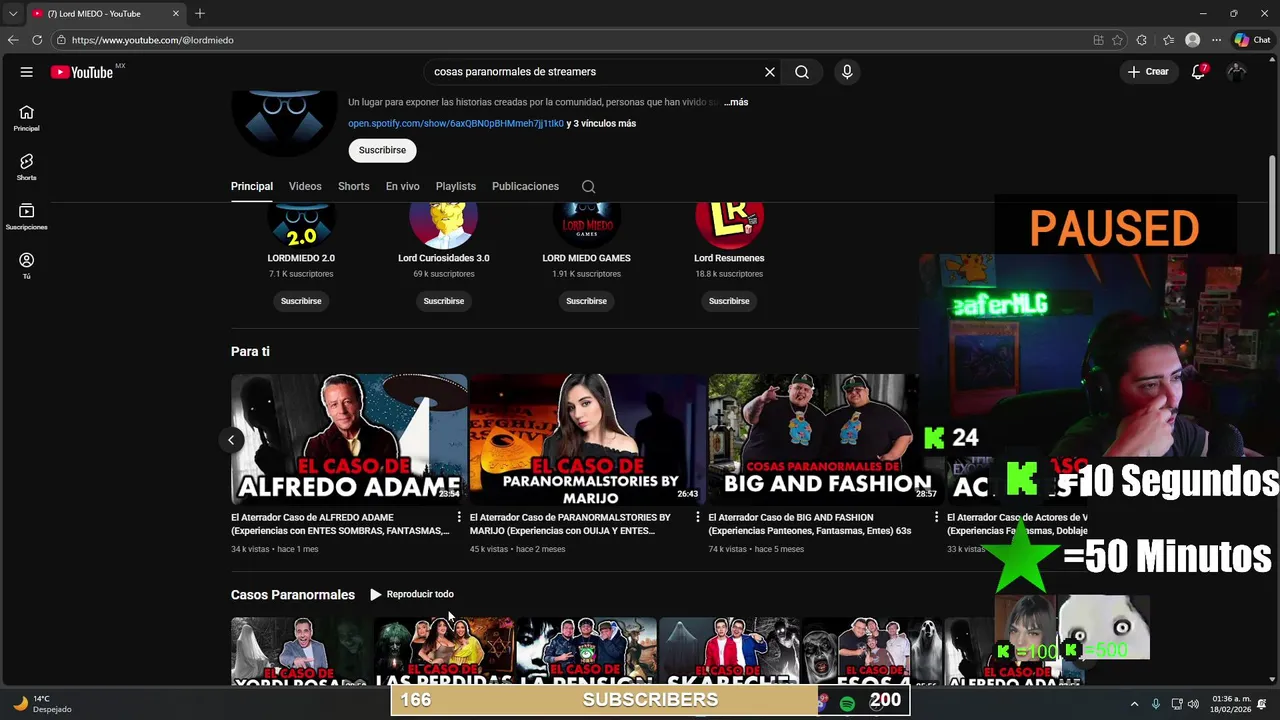The height and width of the screenshot is (720, 1280).
Task: Click the Crear button
Action: (1148, 72)
